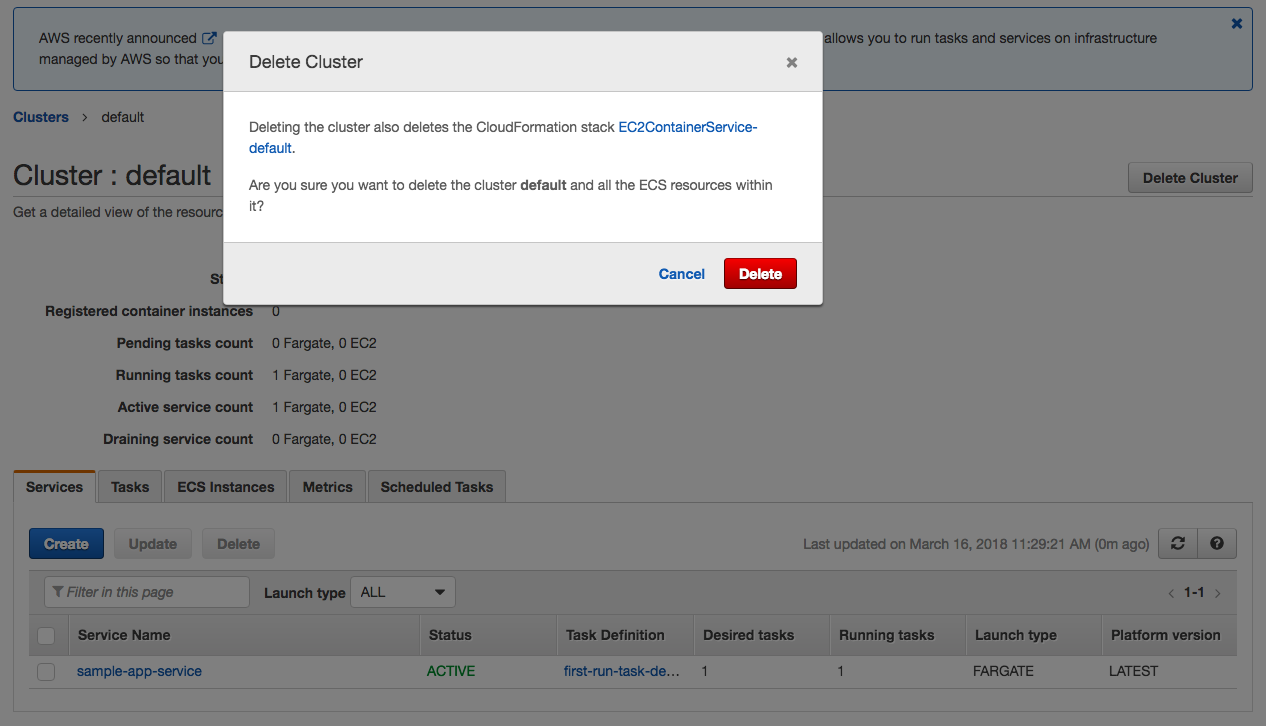Click the refresh services icon
1266x726 pixels.
click(x=1177, y=543)
